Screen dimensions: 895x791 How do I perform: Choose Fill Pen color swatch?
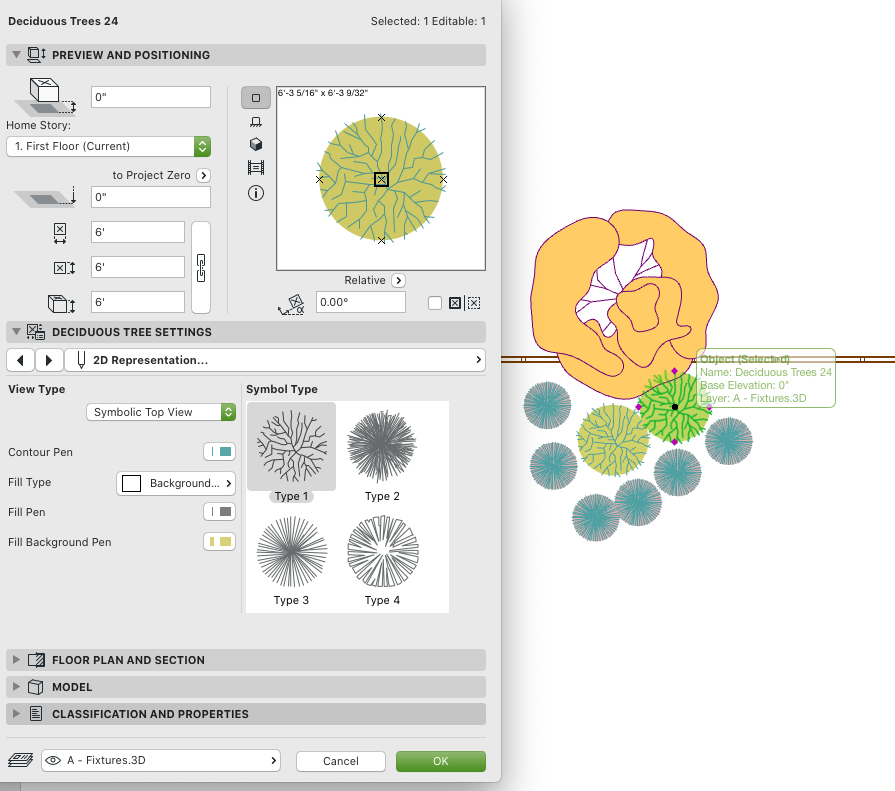point(220,512)
